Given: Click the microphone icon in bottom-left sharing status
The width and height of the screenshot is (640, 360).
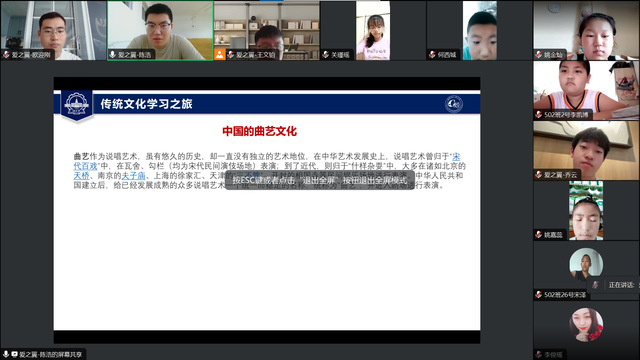Looking at the screenshot, I should click(x=6, y=354).
